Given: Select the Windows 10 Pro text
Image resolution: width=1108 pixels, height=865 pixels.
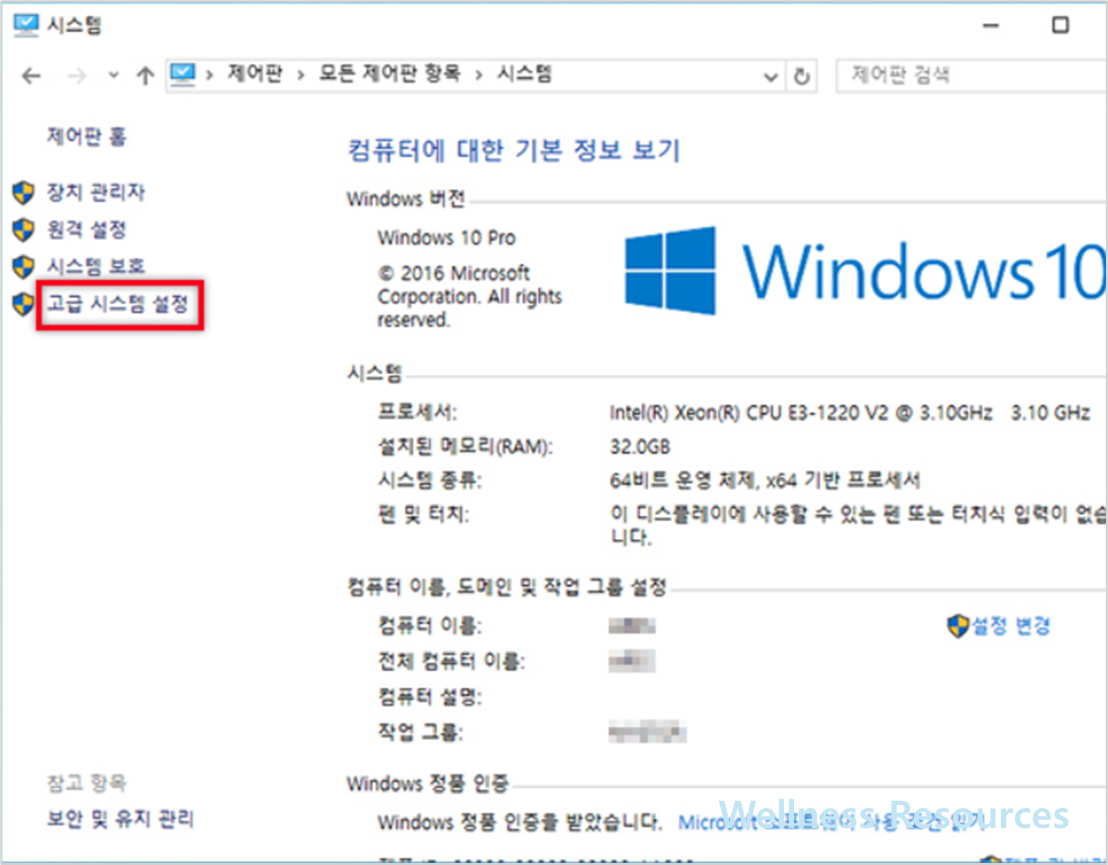Looking at the screenshot, I should tap(447, 237).
